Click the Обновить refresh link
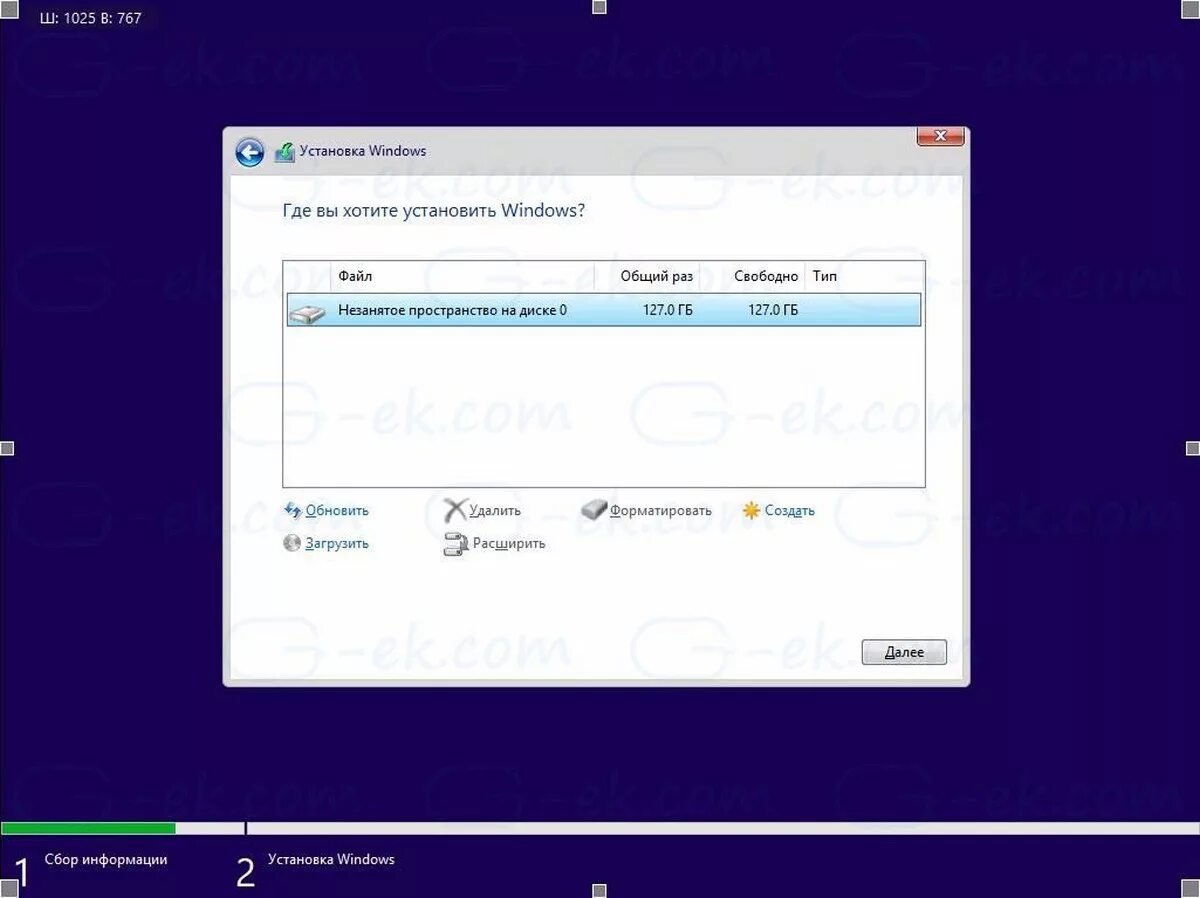The image size is (1200, 898). pyautogui.click(x=337, y=511)
